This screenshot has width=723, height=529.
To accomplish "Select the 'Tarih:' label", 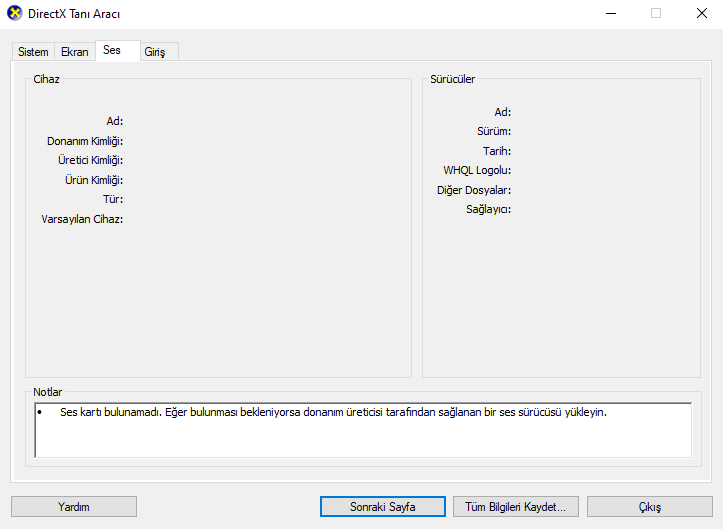I will pos(497,151).
